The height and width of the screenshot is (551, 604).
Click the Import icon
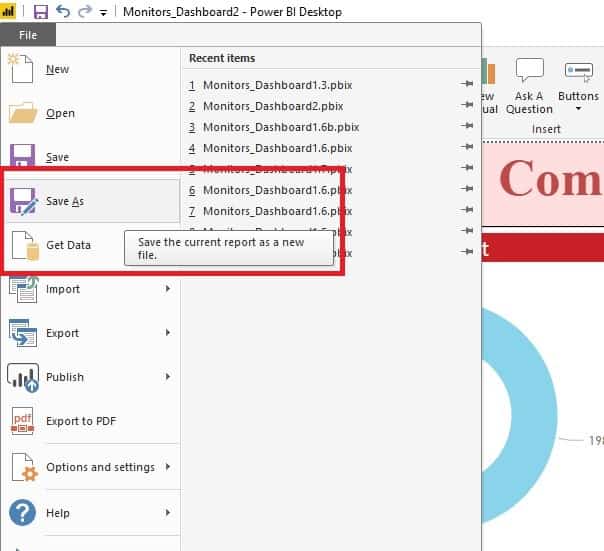23,289
